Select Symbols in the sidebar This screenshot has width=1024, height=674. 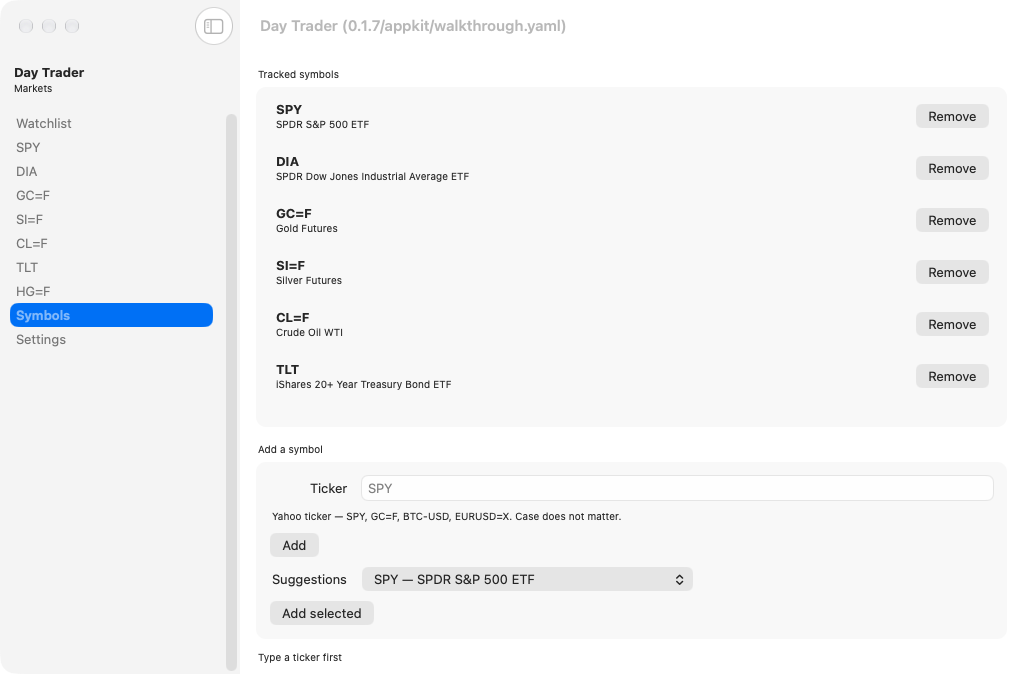[x=111, y=315]
